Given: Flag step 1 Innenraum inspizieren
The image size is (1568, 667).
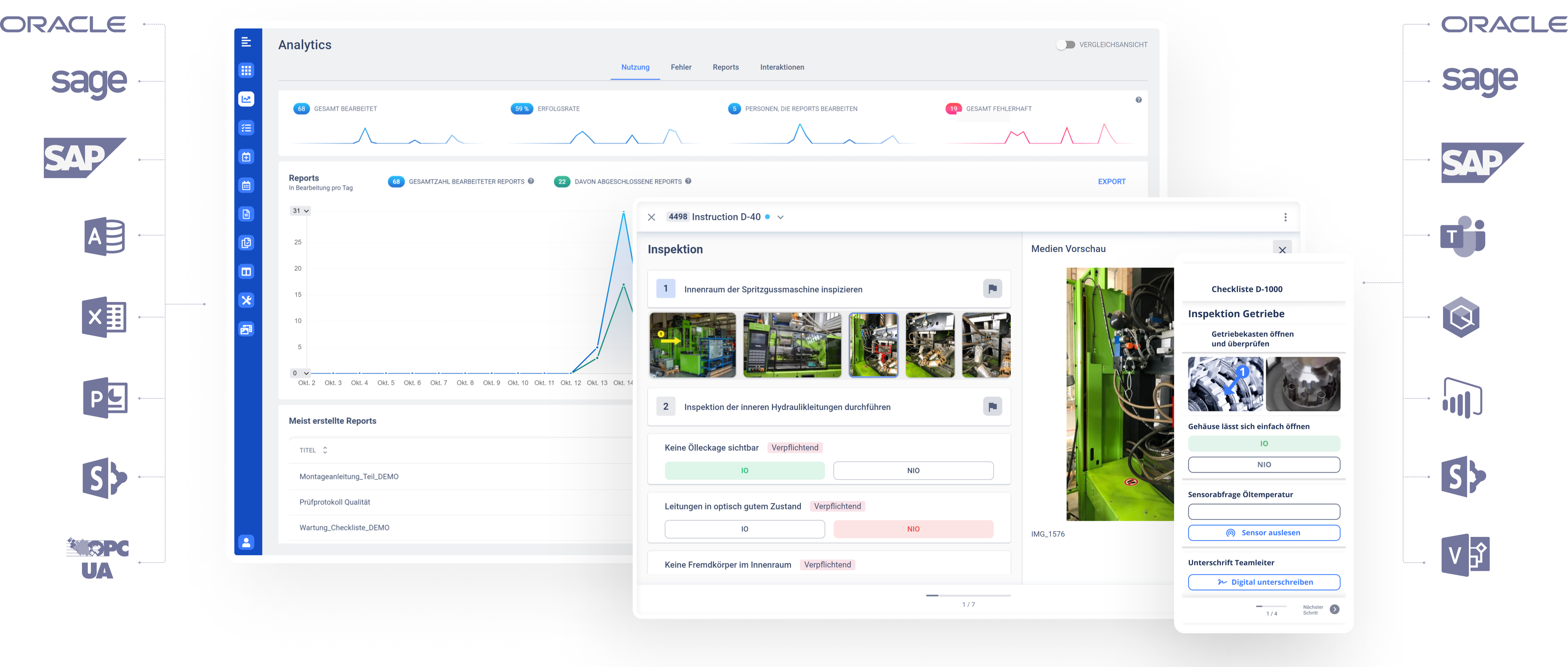Looking at the screenshot, I should click(x=992, y=289).
